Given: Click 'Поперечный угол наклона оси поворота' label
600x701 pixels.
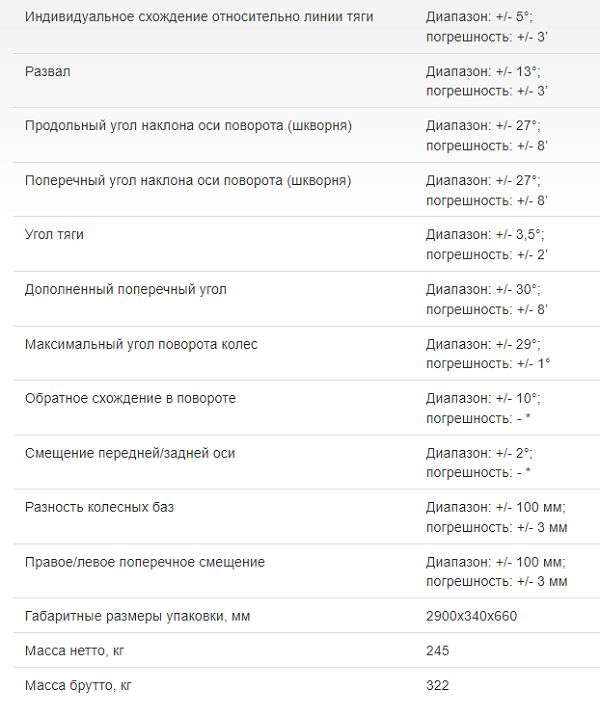Looking at the screenshot, I should click(x=188, y=181).
